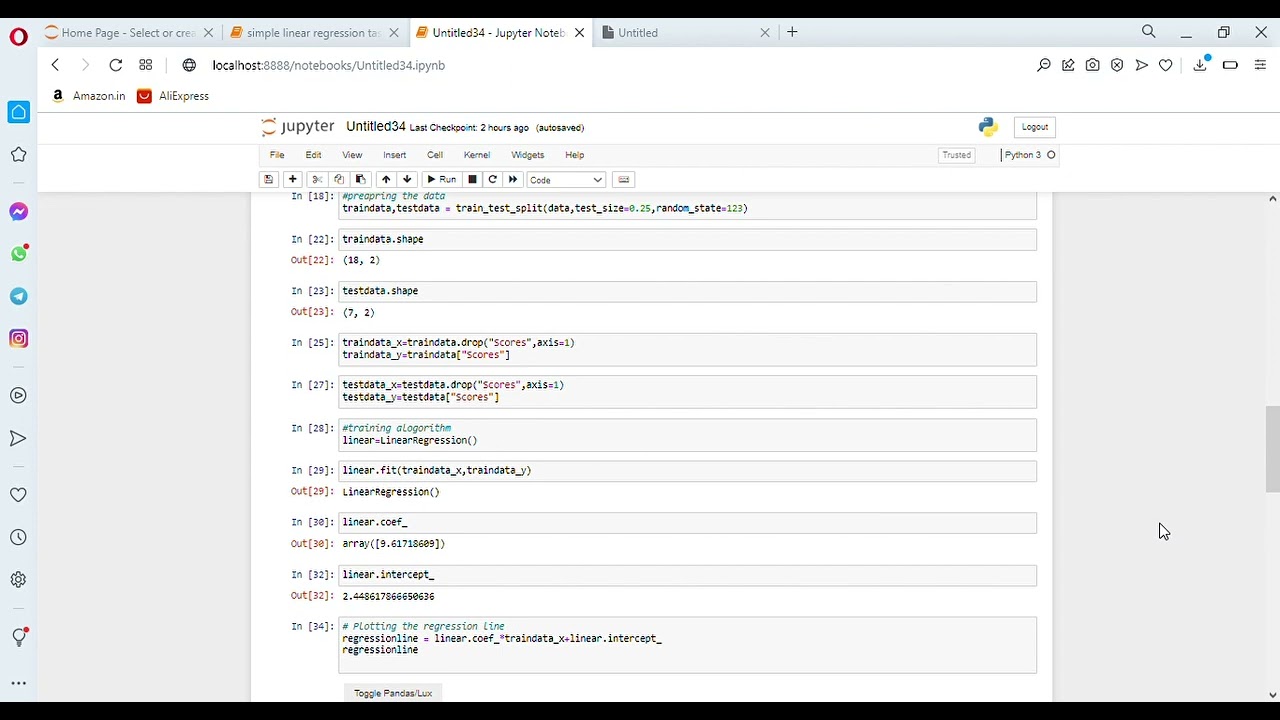Open sidebar star bookmarks icon

pos(18,154)
